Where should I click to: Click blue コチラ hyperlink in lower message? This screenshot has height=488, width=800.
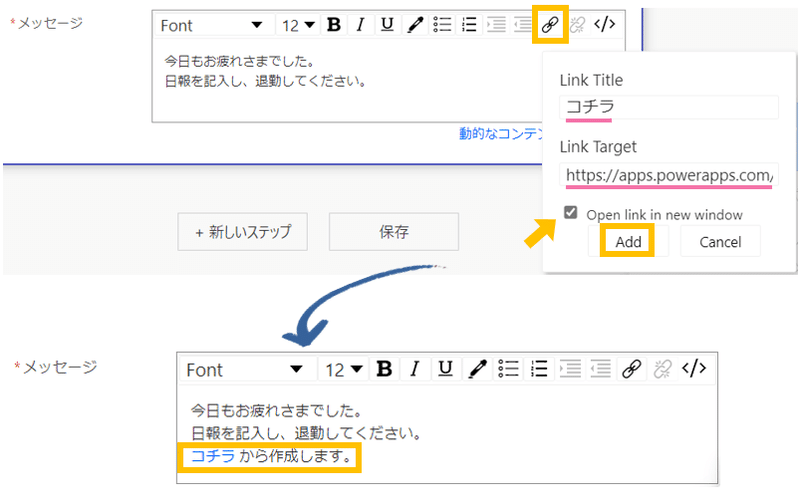pyautogui.click(x=213, y=456)
